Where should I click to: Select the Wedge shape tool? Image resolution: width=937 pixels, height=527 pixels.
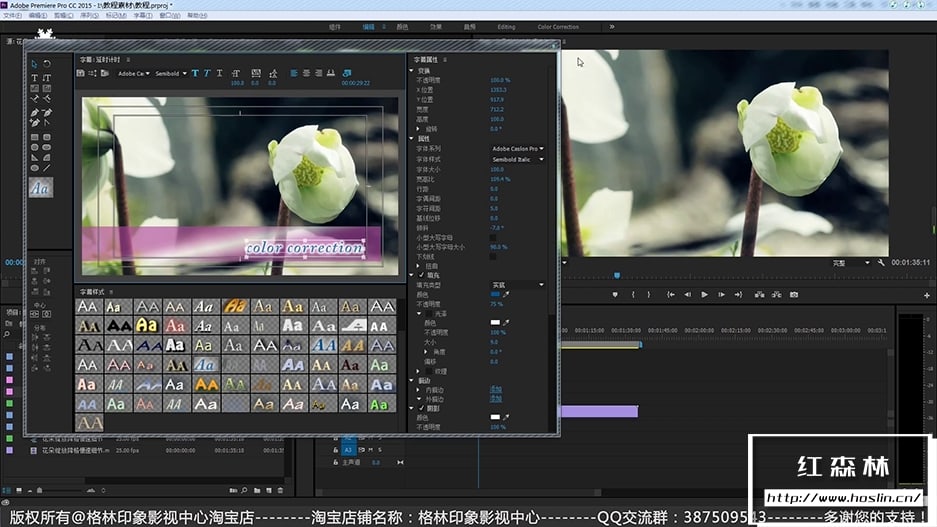pyautogui.click(x=34, y=158)
